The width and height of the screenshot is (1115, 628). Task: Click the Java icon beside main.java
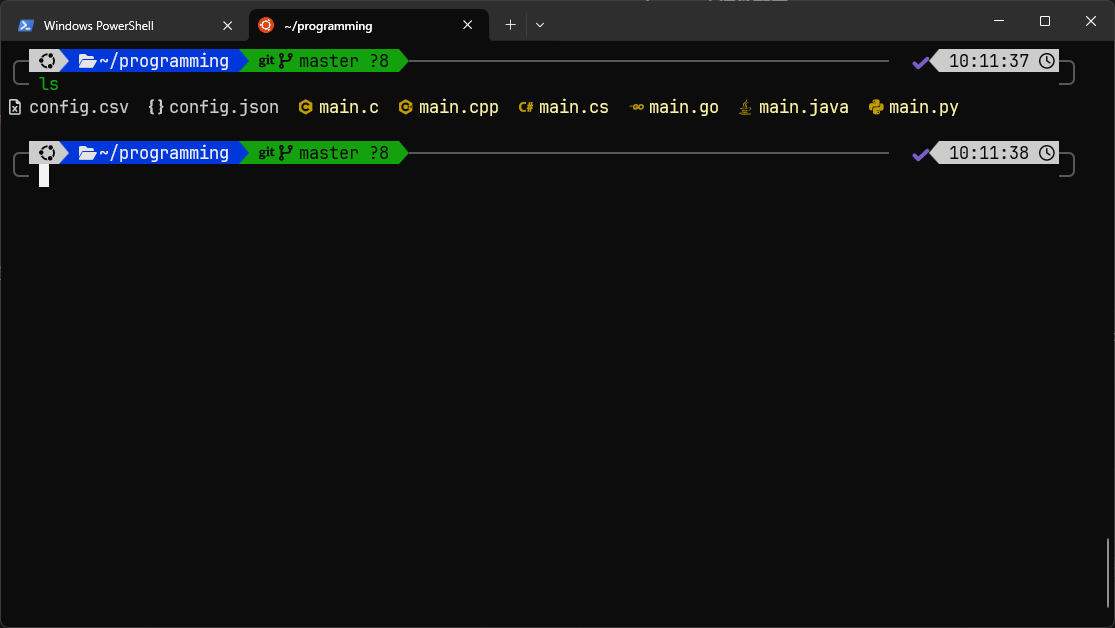[744, 107]
